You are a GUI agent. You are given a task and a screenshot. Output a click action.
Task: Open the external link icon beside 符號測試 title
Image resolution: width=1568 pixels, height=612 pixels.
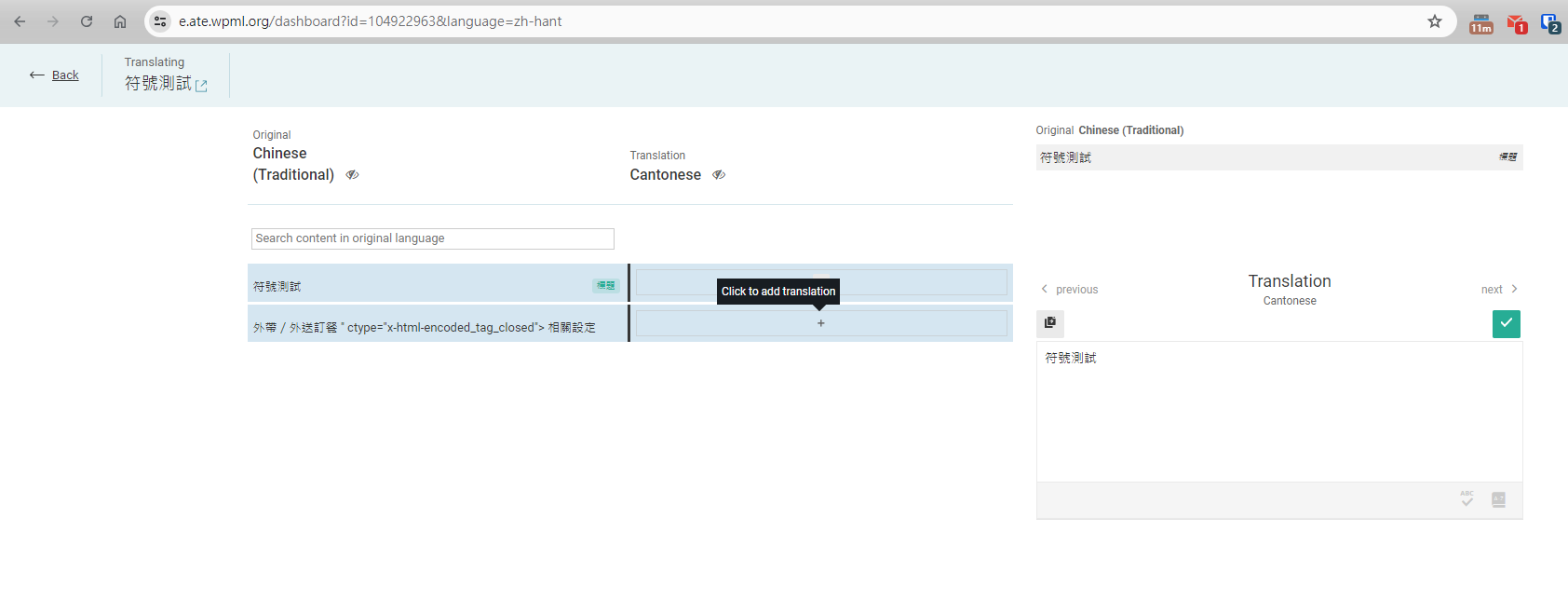pos(201,86)
